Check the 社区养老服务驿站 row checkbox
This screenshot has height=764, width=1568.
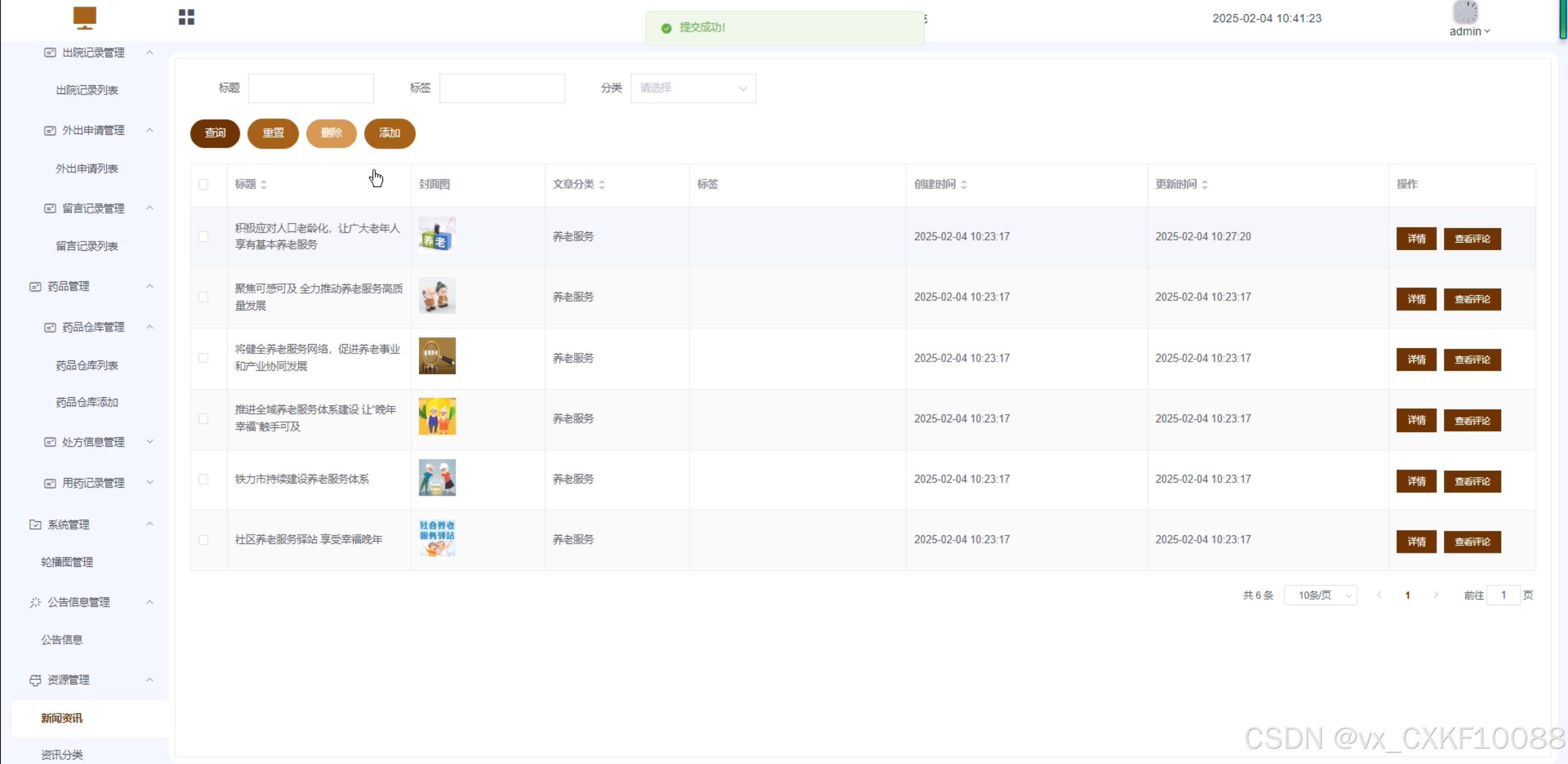pos(203,540)
